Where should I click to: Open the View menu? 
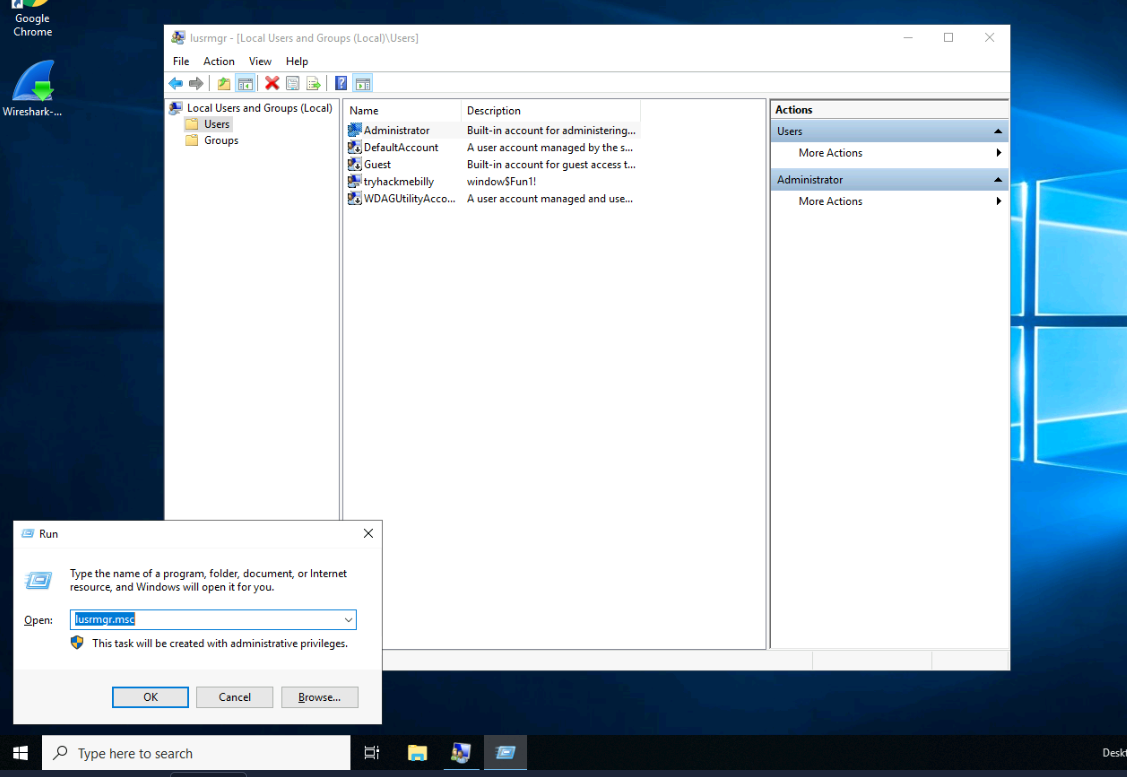tap(260, 61)
